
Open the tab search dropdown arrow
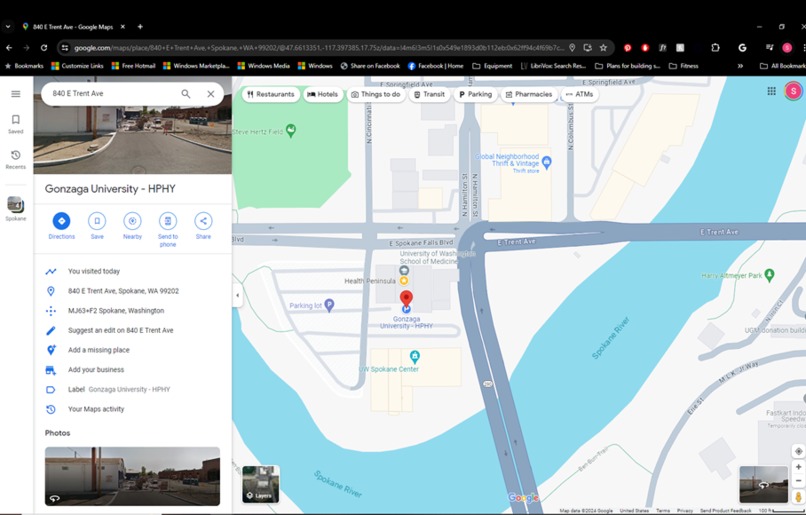coord(8,27)
